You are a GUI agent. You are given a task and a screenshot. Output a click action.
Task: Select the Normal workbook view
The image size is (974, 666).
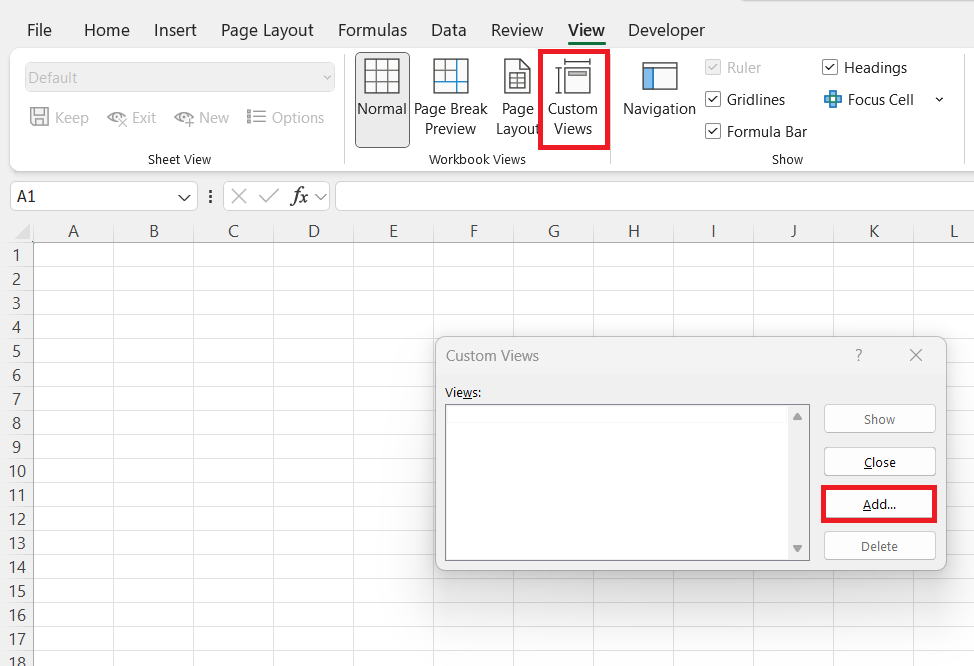point(382,99)
